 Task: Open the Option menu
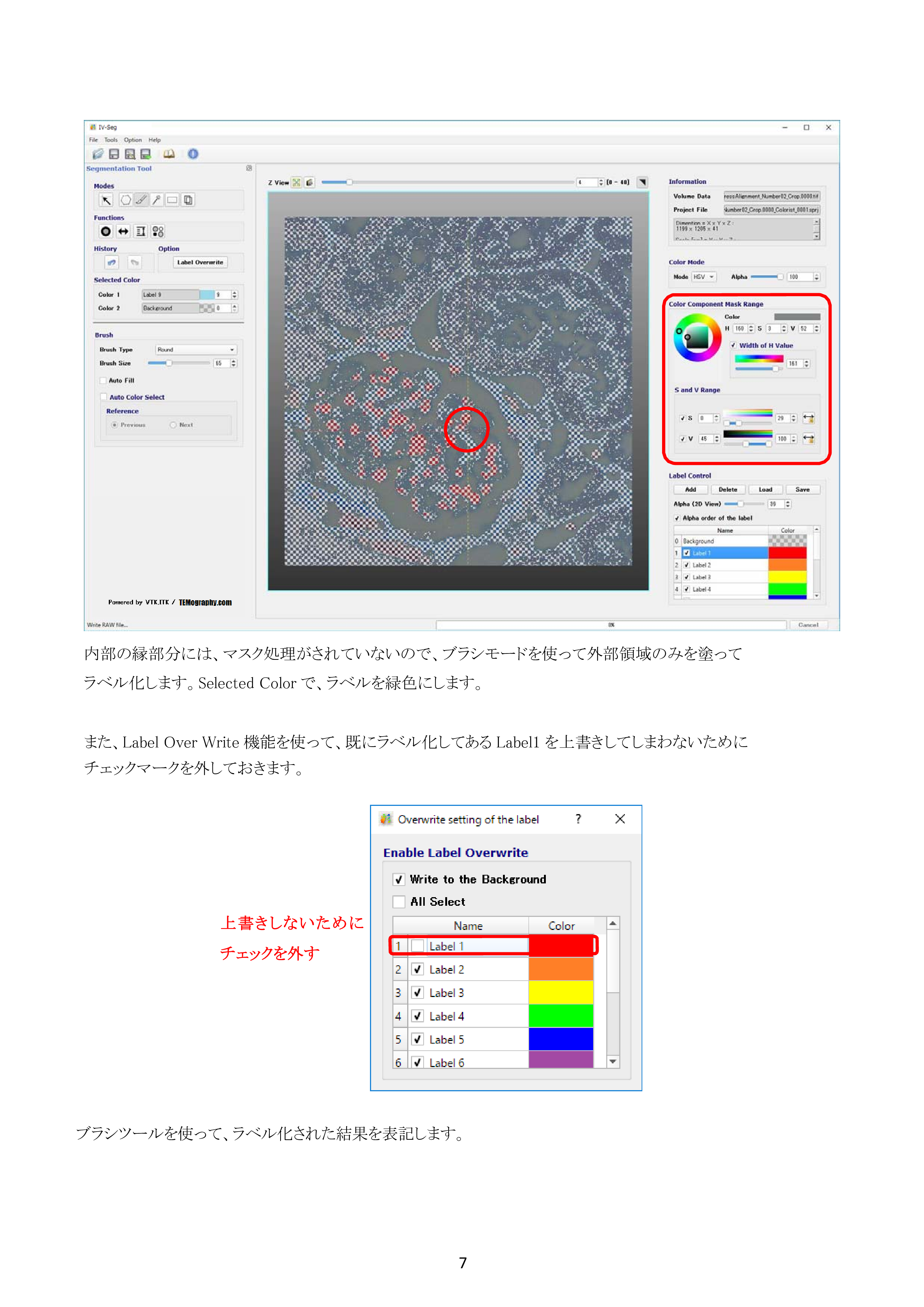tap(132, 139)
